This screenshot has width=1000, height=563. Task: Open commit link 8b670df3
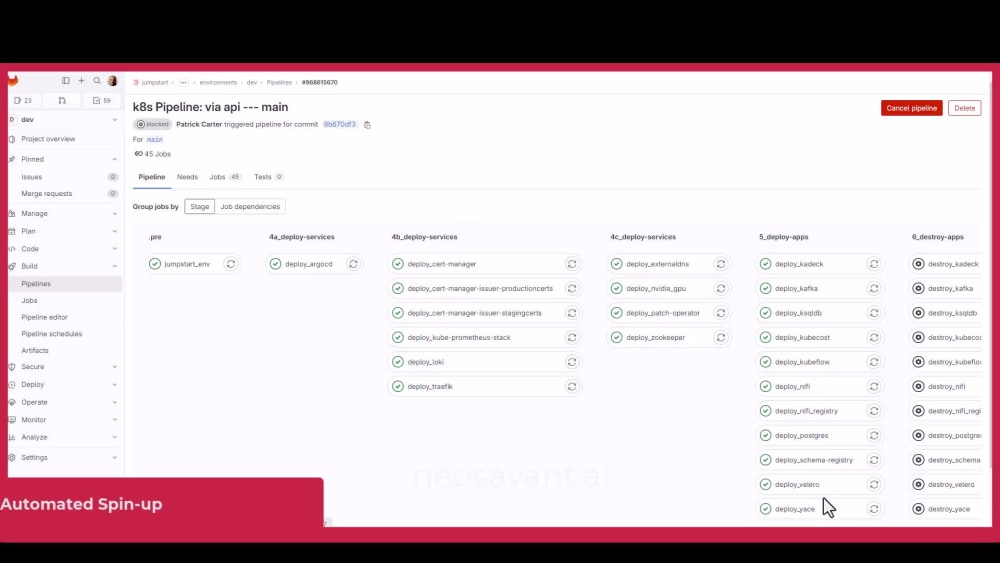pos(339,124)
